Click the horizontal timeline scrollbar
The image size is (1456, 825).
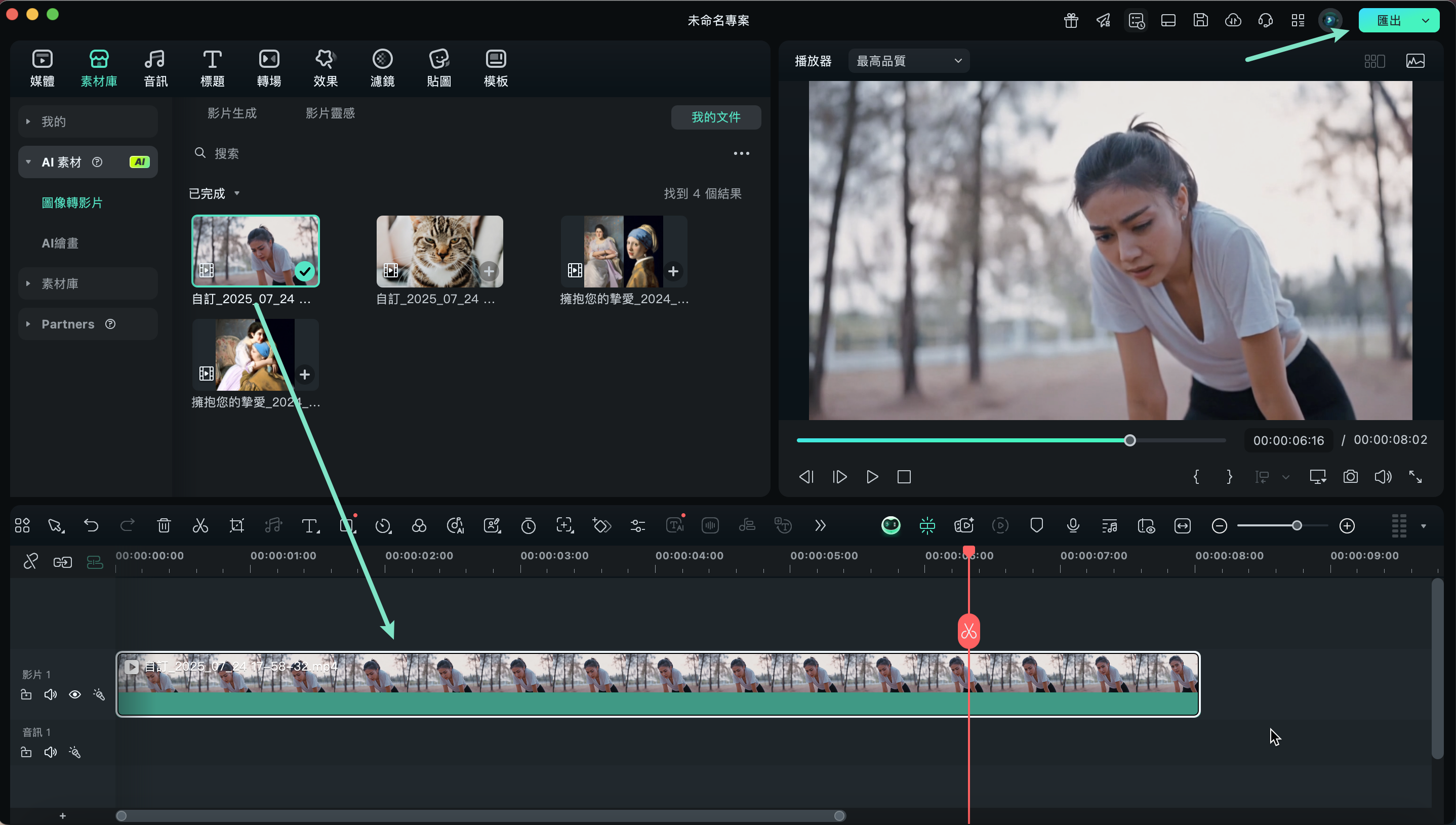[x=480, y=815]
